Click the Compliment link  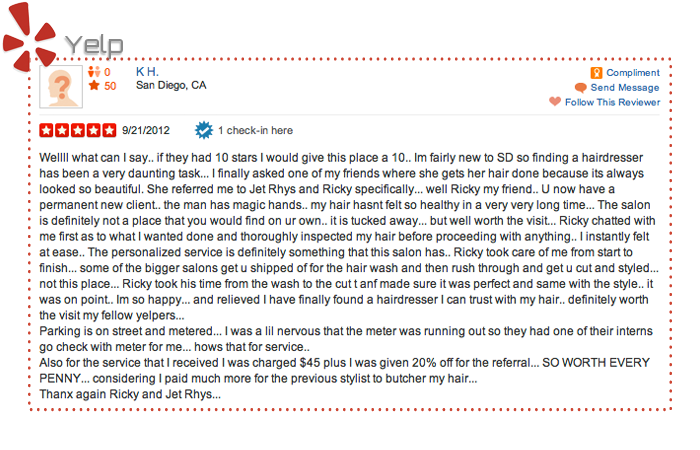[633, 73]
